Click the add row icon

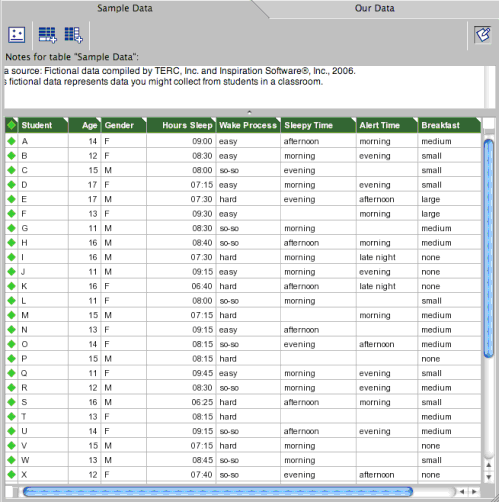(48, 35)
